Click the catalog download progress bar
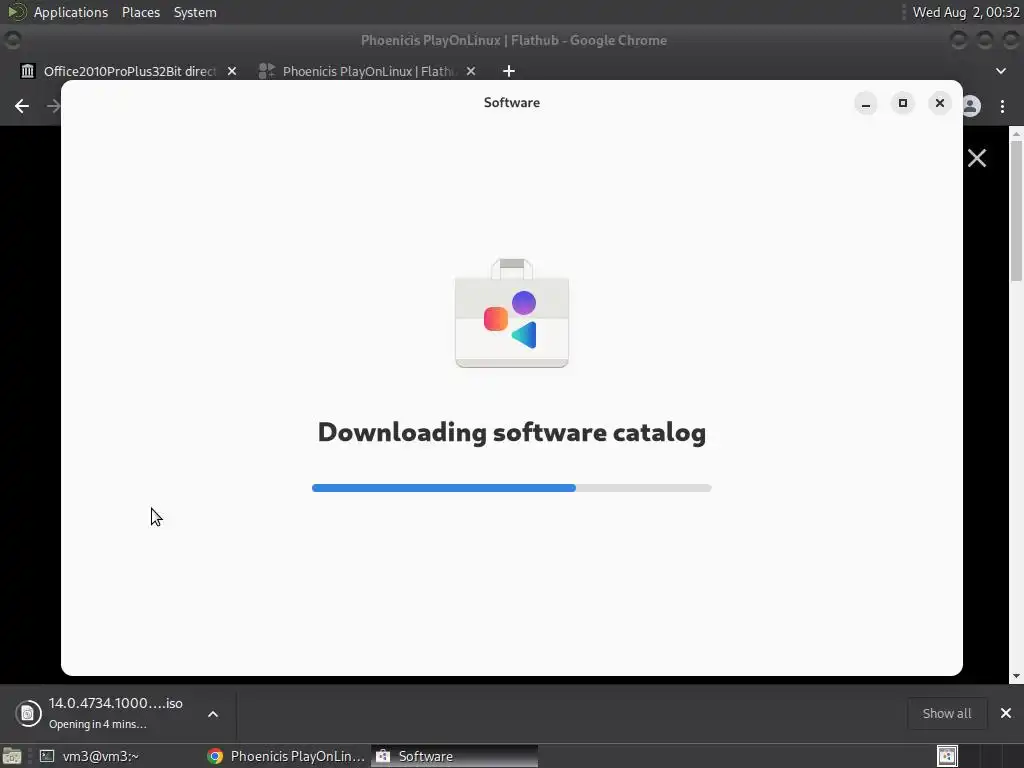Image resolution: width=1024 pixels, height=768 pixels. pyautogui.click(x=512, y=488)
